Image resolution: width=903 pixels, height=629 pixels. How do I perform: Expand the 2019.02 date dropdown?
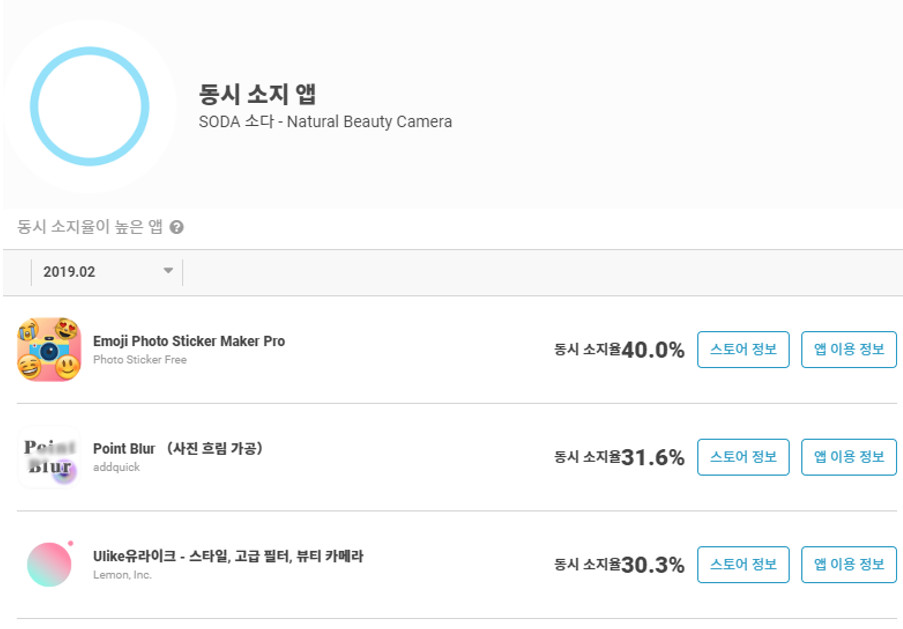point(107,272)
